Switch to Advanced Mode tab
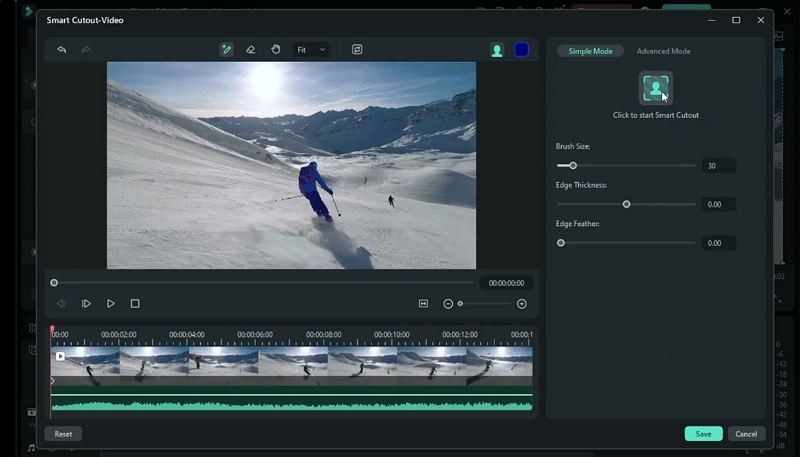The image size is (800, 457). (x=663, y=51)
